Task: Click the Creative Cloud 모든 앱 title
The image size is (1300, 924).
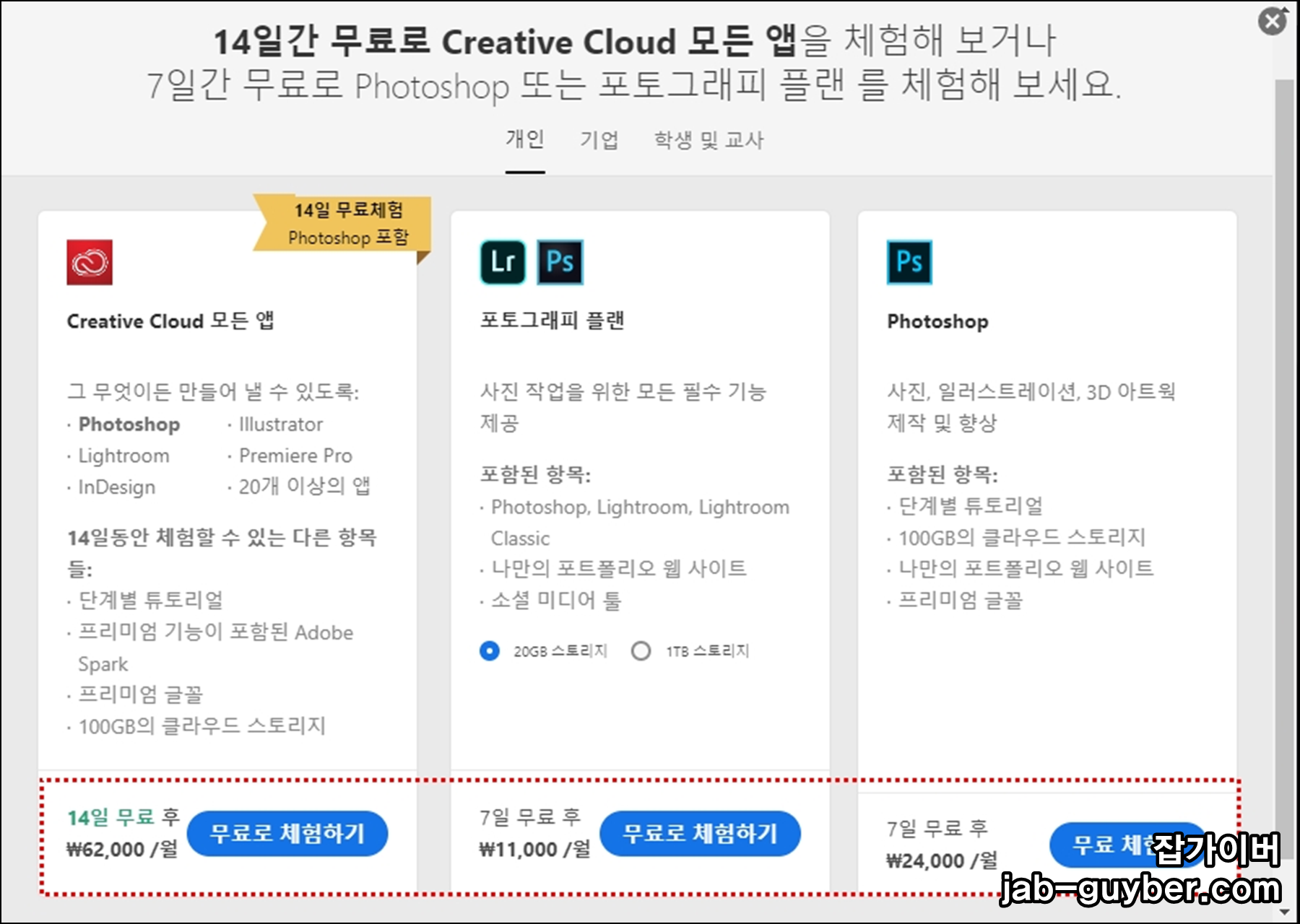Action: 170,321
